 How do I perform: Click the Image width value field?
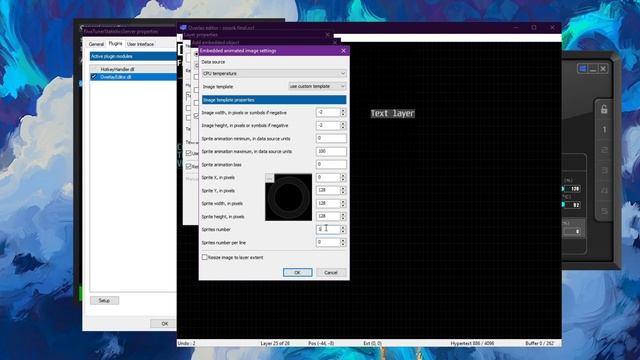point(328,112)
